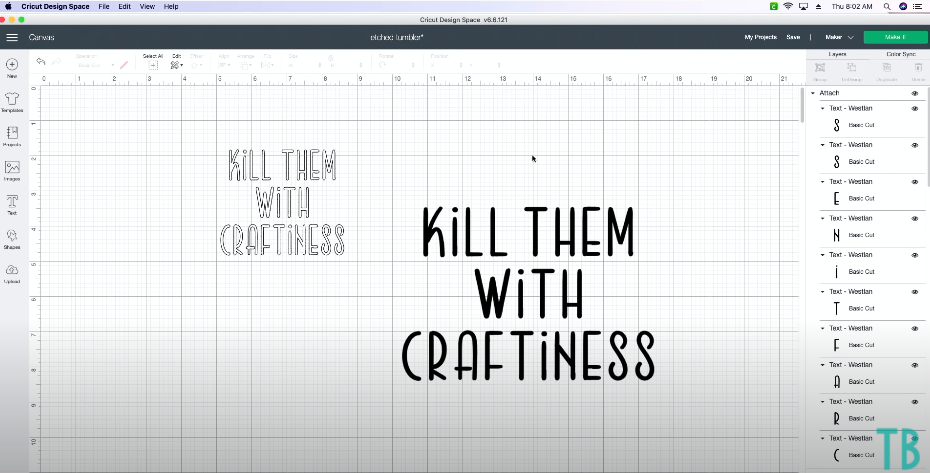This screenshot has height=473, width=930.
Task: Collapse the letter i text layer
Action: click(823, 255)
